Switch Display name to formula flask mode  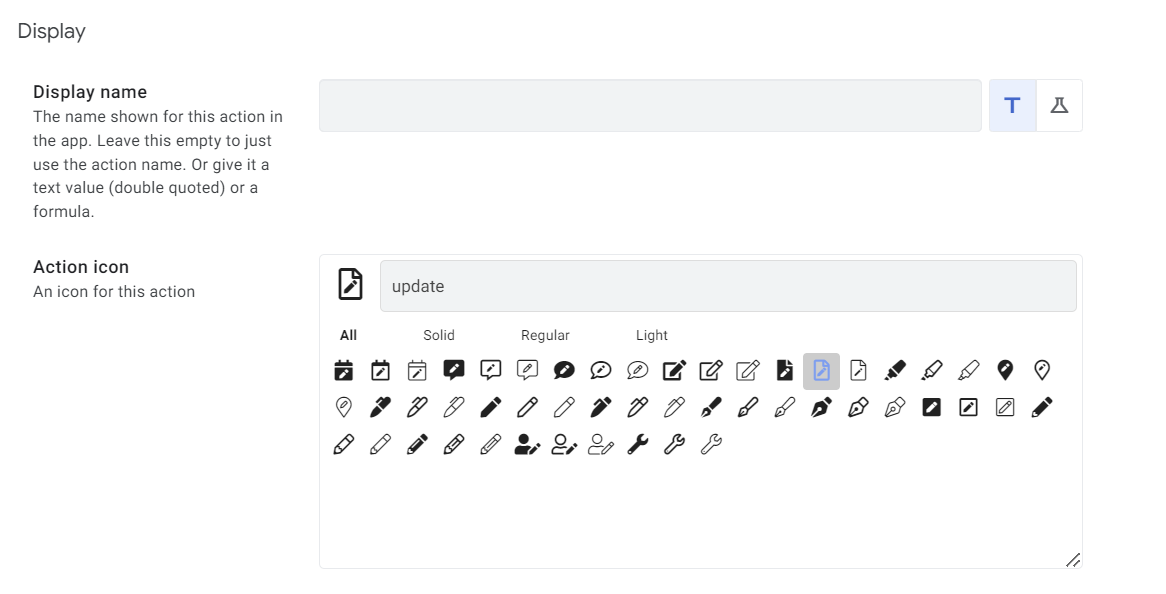click(1059, 106)
